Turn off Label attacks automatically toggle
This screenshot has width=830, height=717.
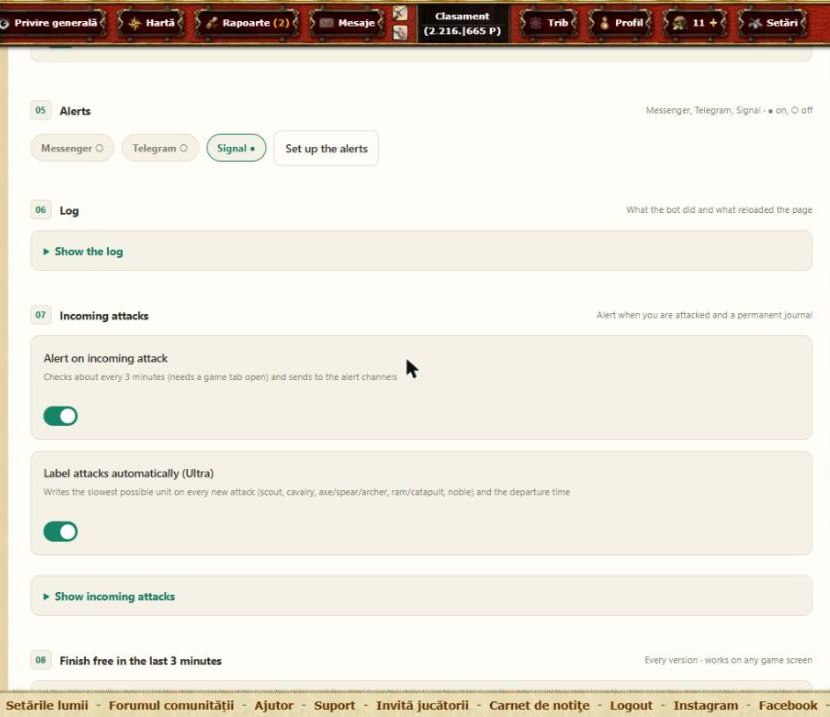coord(60,531)
